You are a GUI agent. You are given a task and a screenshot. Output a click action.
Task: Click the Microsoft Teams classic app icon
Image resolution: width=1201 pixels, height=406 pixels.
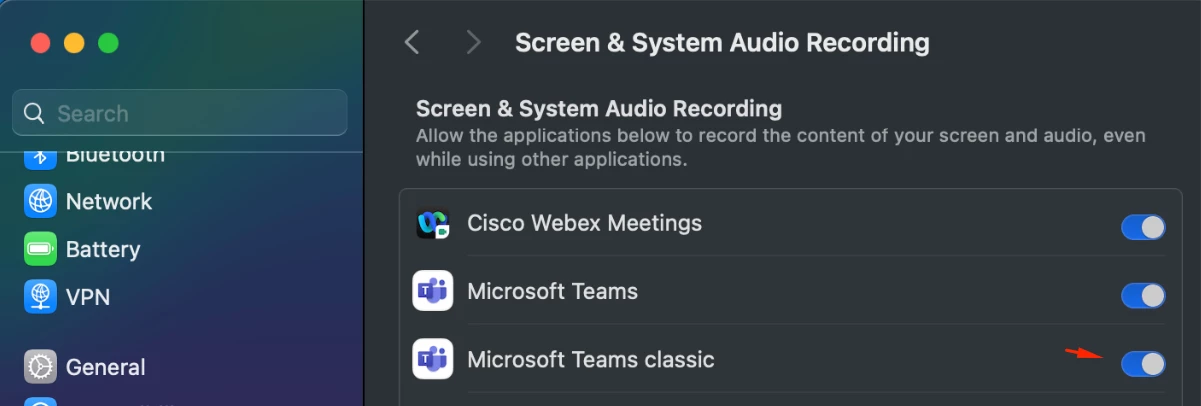(x=433, y=359)
